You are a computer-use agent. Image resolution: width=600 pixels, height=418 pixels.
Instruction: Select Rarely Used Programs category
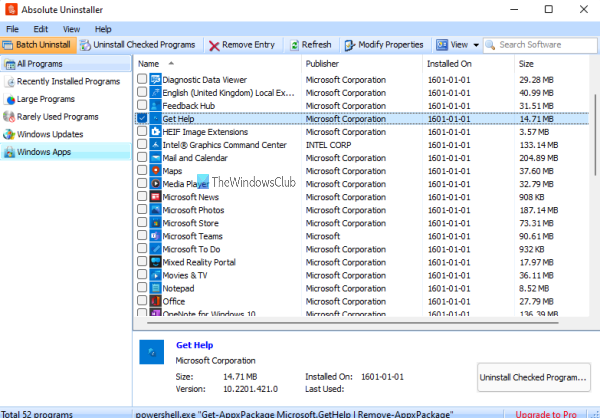[x=66, y=117]
